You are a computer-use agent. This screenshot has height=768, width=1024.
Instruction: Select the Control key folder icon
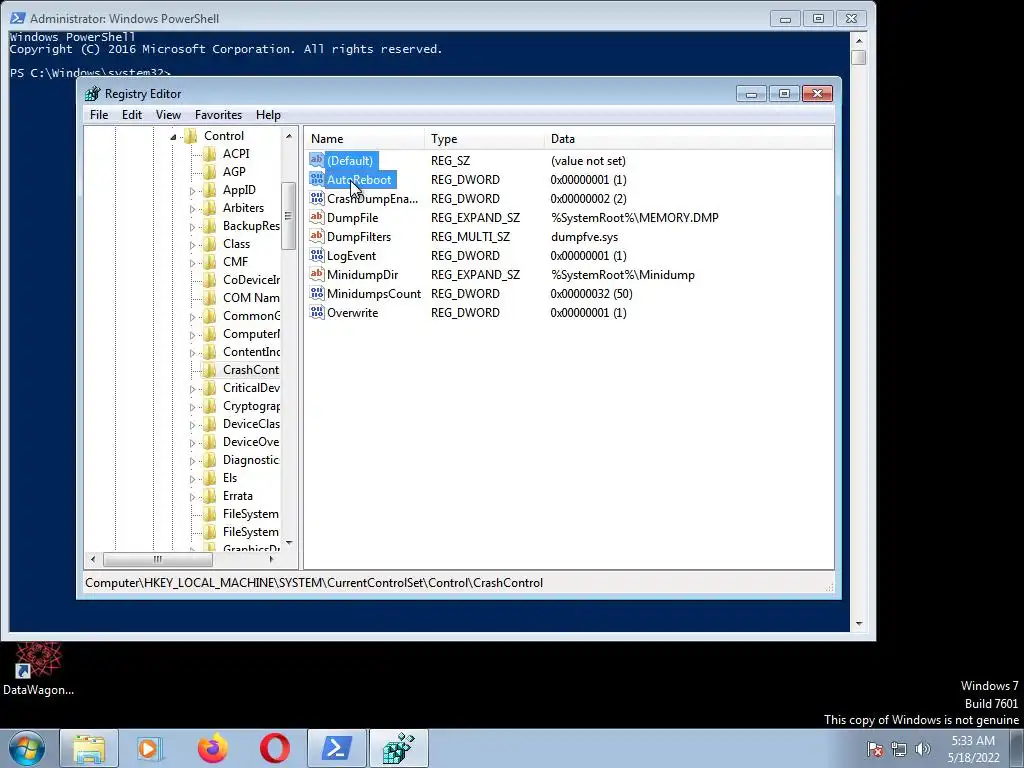191,136
